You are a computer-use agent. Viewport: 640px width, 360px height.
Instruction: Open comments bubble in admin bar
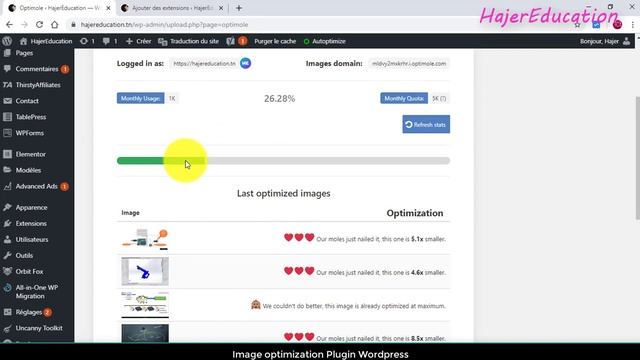(x=110, y=41)
